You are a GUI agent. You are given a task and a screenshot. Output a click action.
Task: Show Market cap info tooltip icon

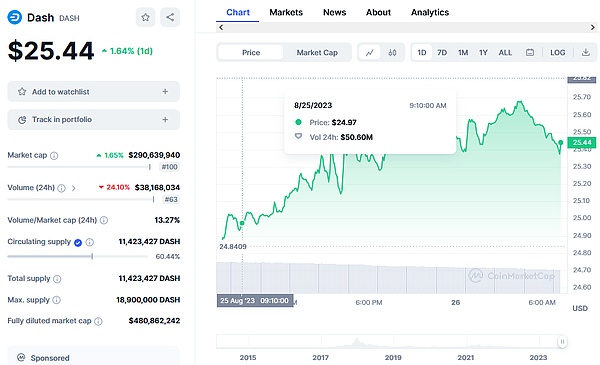tap(54, 155)
